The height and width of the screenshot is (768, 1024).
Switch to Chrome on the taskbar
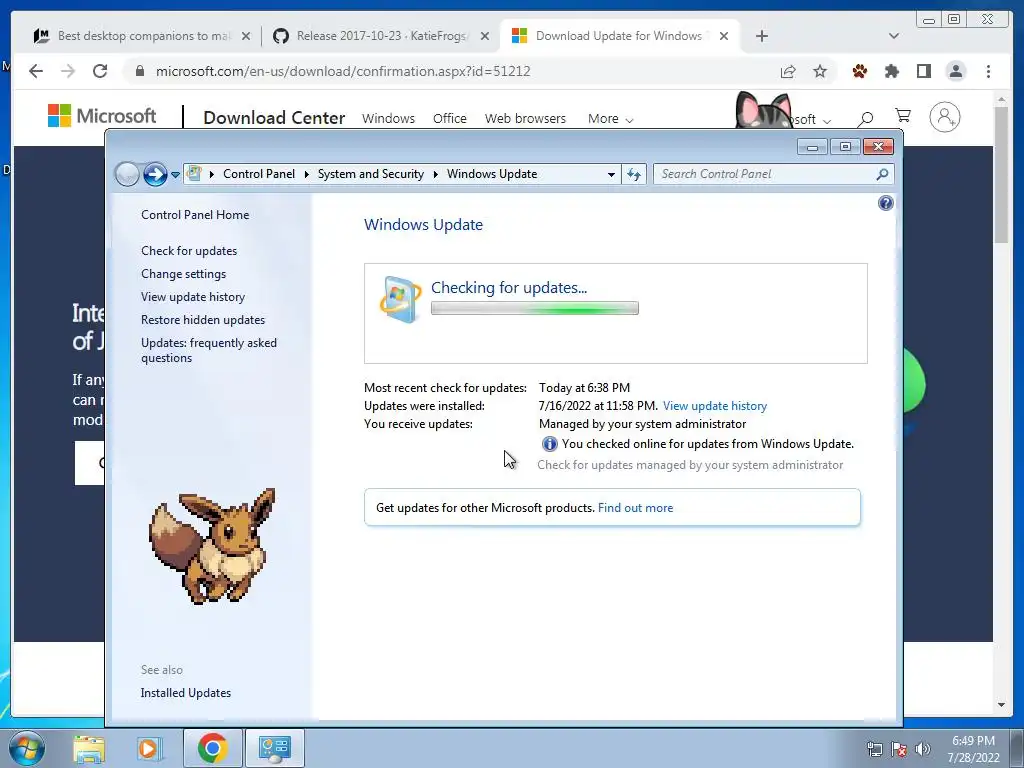(x=212, y=748)
